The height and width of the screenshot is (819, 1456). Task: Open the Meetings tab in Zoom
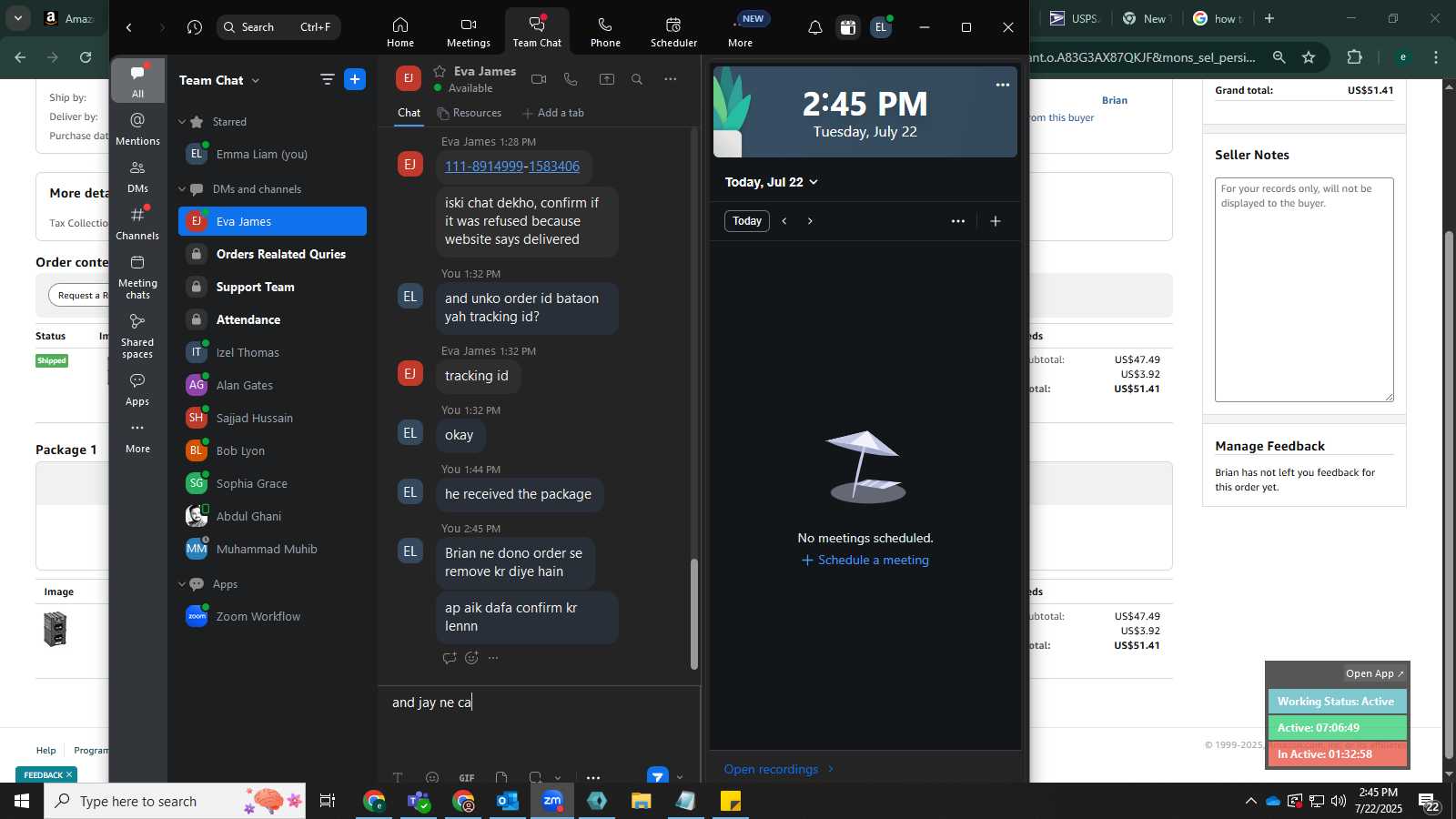[x=469, y=32]
